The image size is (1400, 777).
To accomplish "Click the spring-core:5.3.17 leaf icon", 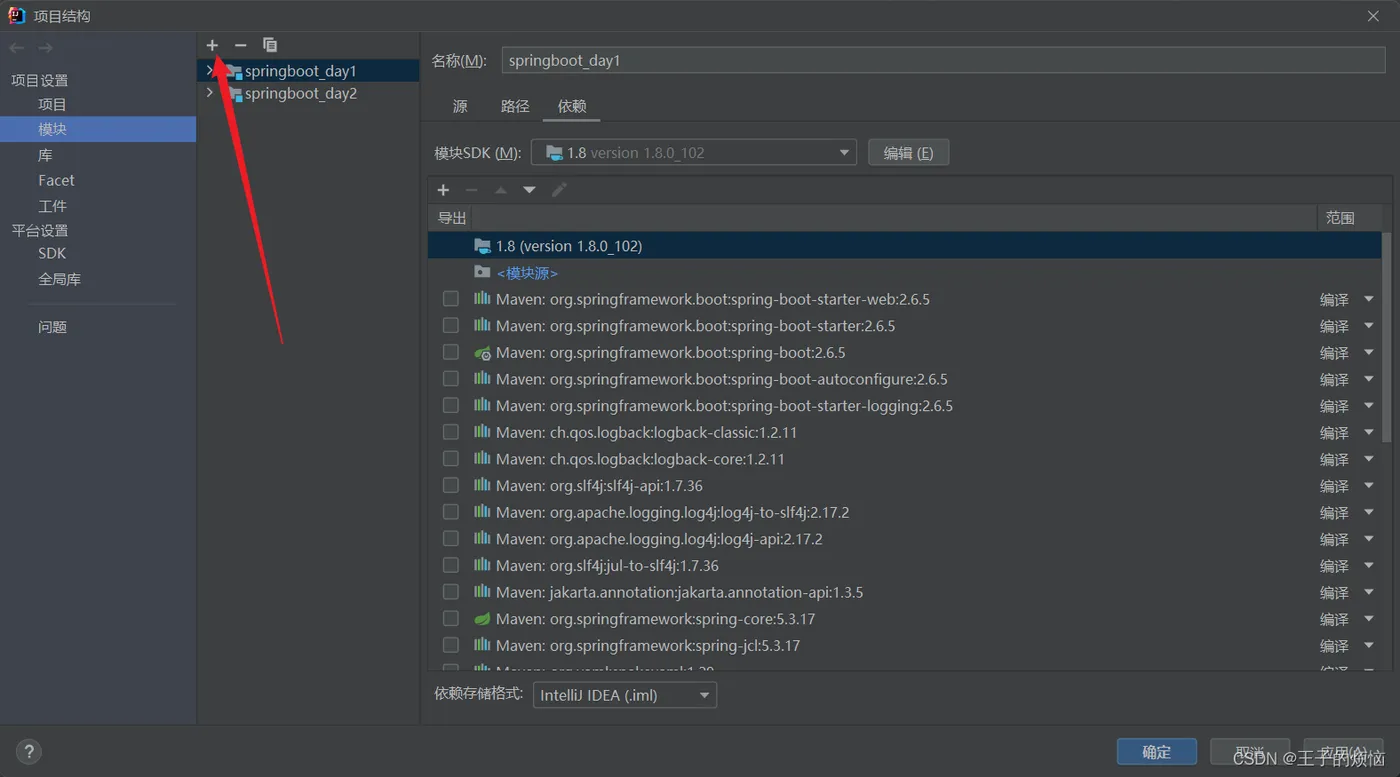I will [482, 619].
